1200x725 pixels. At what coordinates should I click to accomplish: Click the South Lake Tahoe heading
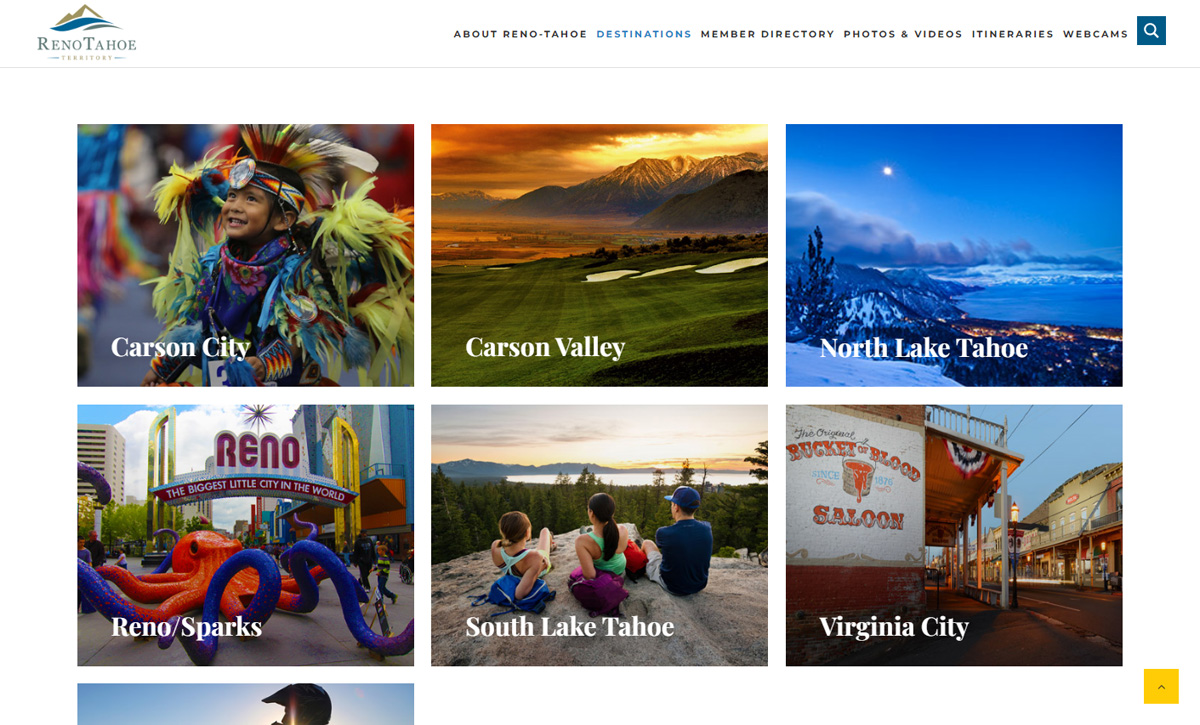pos(569,626)
